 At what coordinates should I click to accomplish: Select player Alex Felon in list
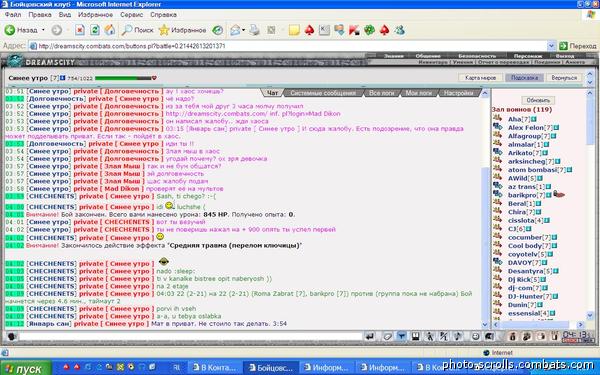(x=526, y=127)
